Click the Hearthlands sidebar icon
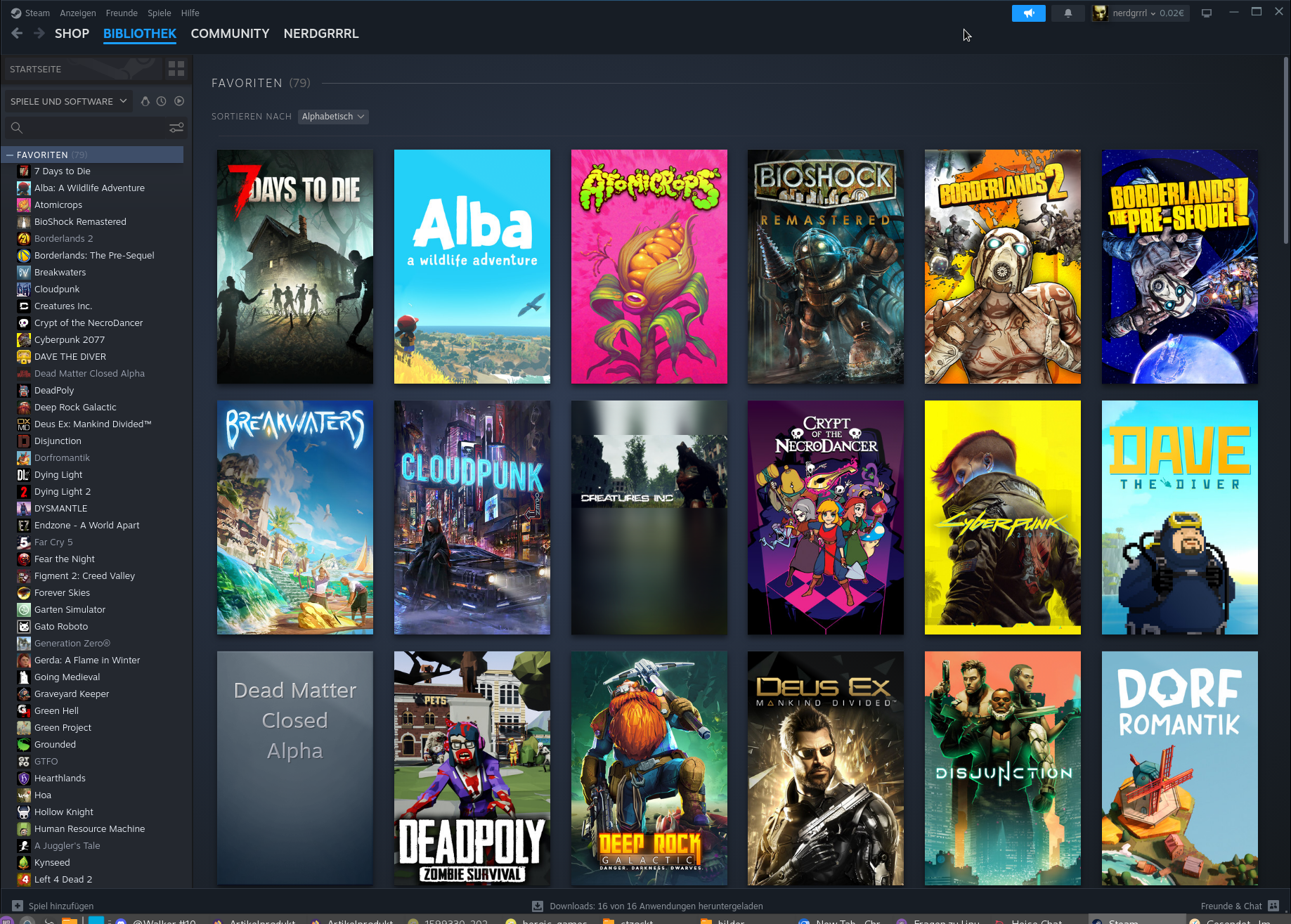 (x=24, y=778)
